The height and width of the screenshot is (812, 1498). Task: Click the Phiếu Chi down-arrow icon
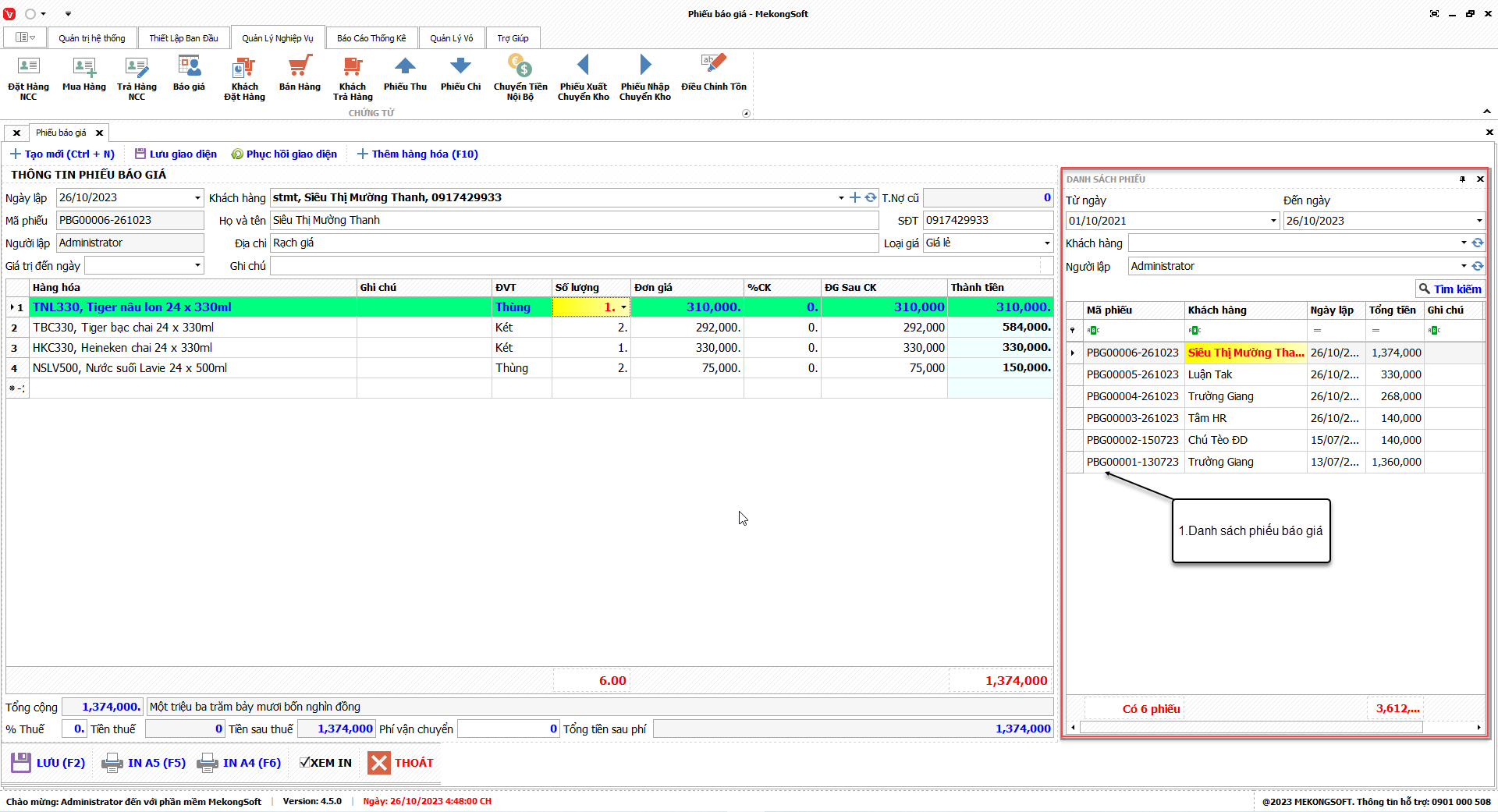pyautogui.click(x=460, y=67)
